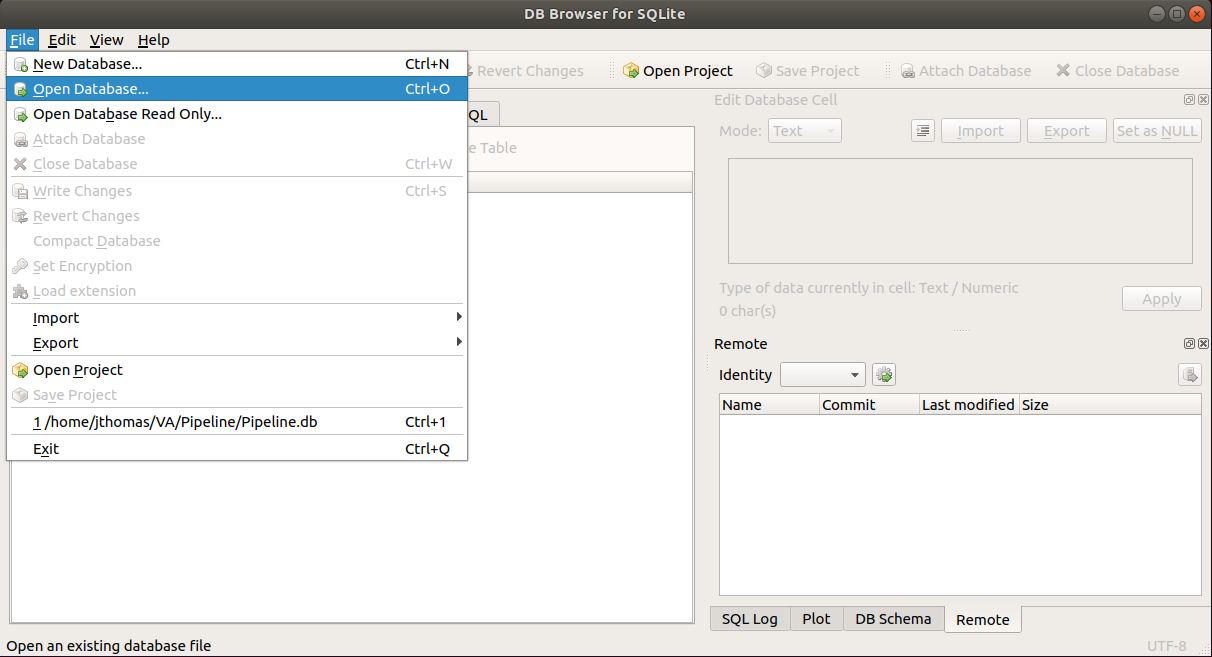
Task: Click Close Database in the File menu
Action: [x=237, y=164]
